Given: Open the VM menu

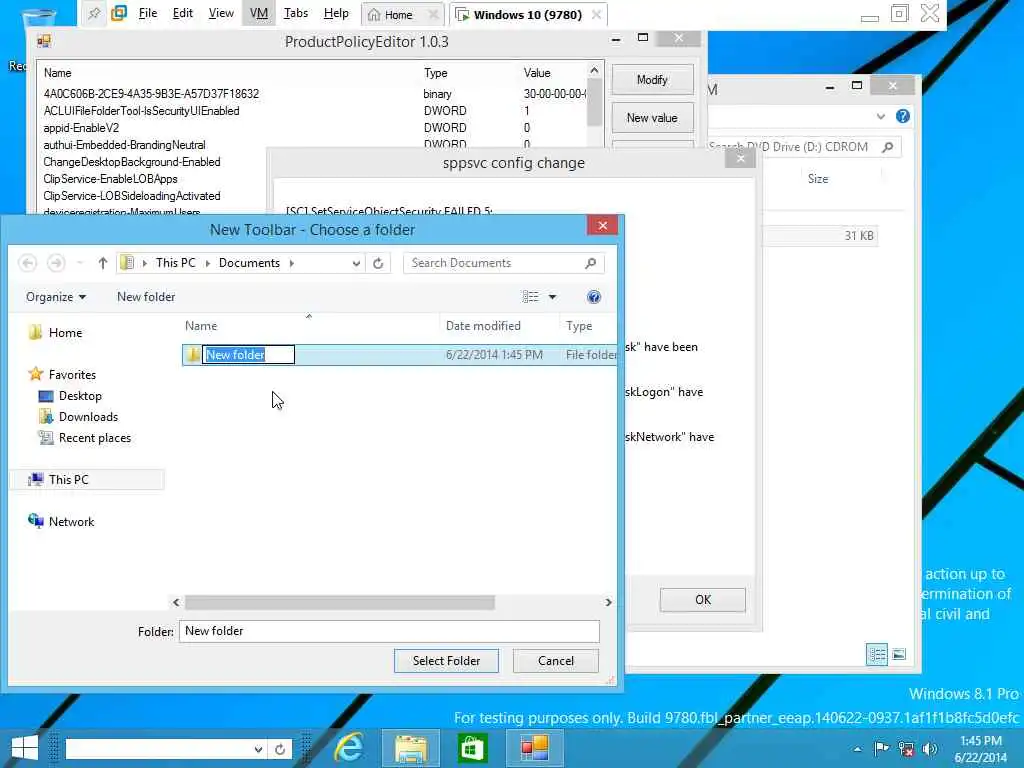Looking at the screenshot, I should pos(259,13).
